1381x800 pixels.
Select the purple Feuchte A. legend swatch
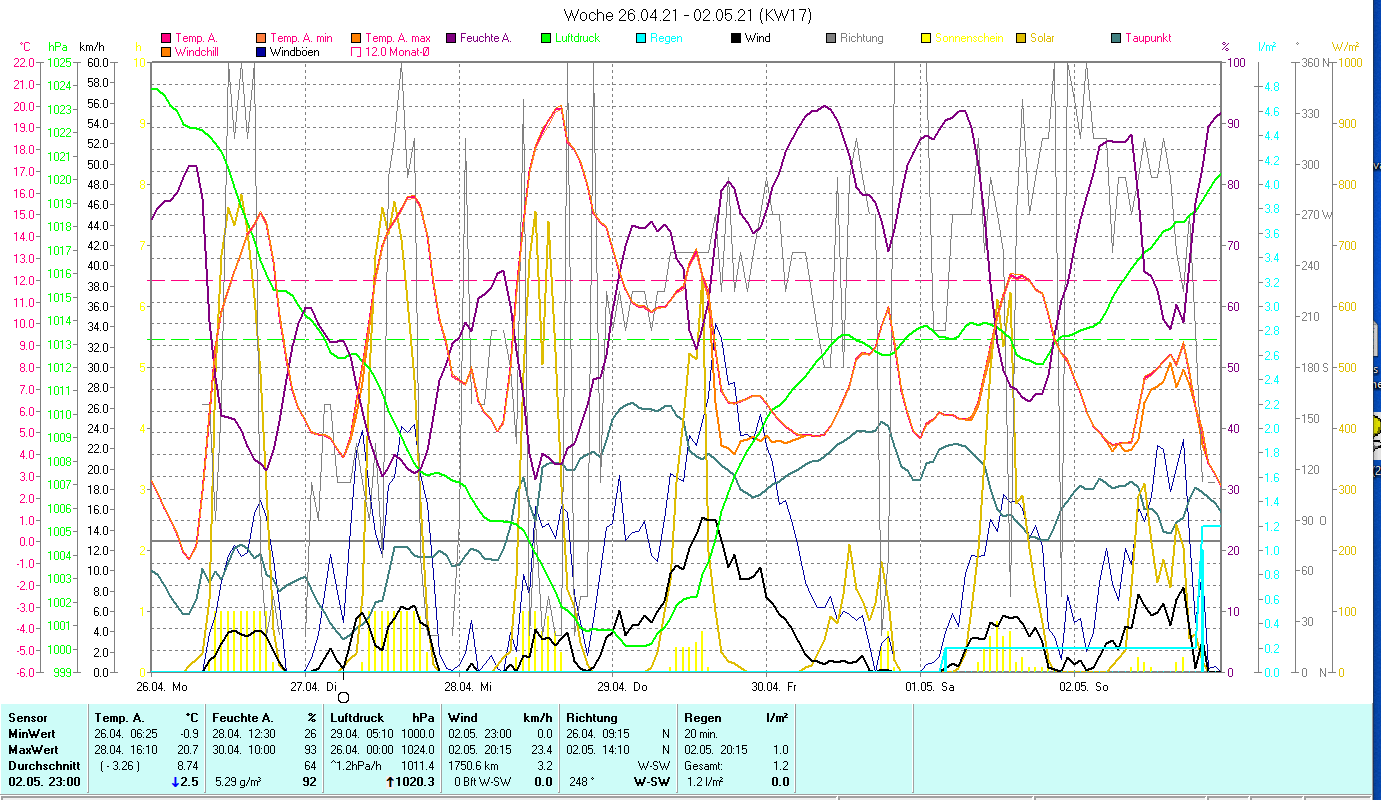click(x=451, y=38)
